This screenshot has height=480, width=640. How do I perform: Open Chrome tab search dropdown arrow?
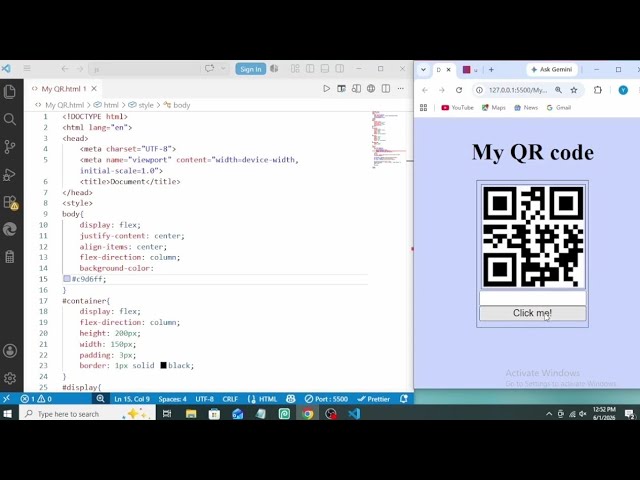(x=423, y=70)
